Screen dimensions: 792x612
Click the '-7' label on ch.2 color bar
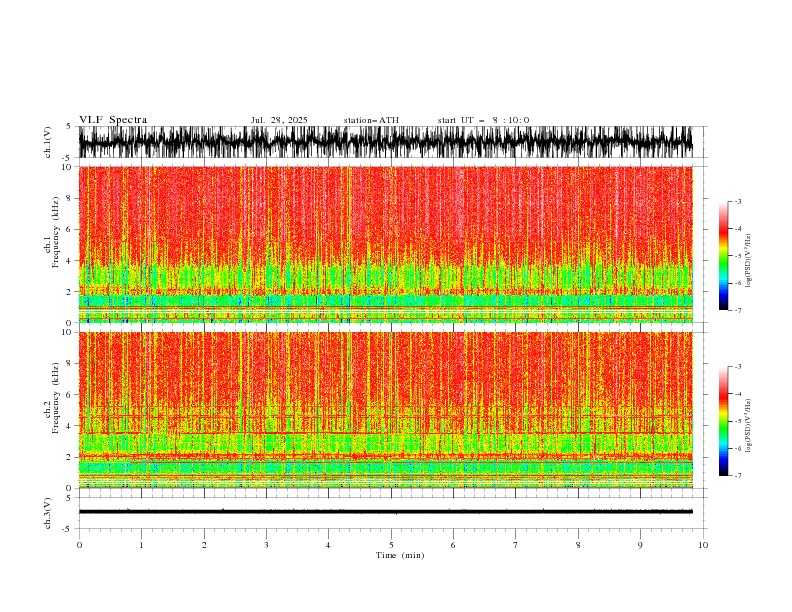(x=737, y=476)
